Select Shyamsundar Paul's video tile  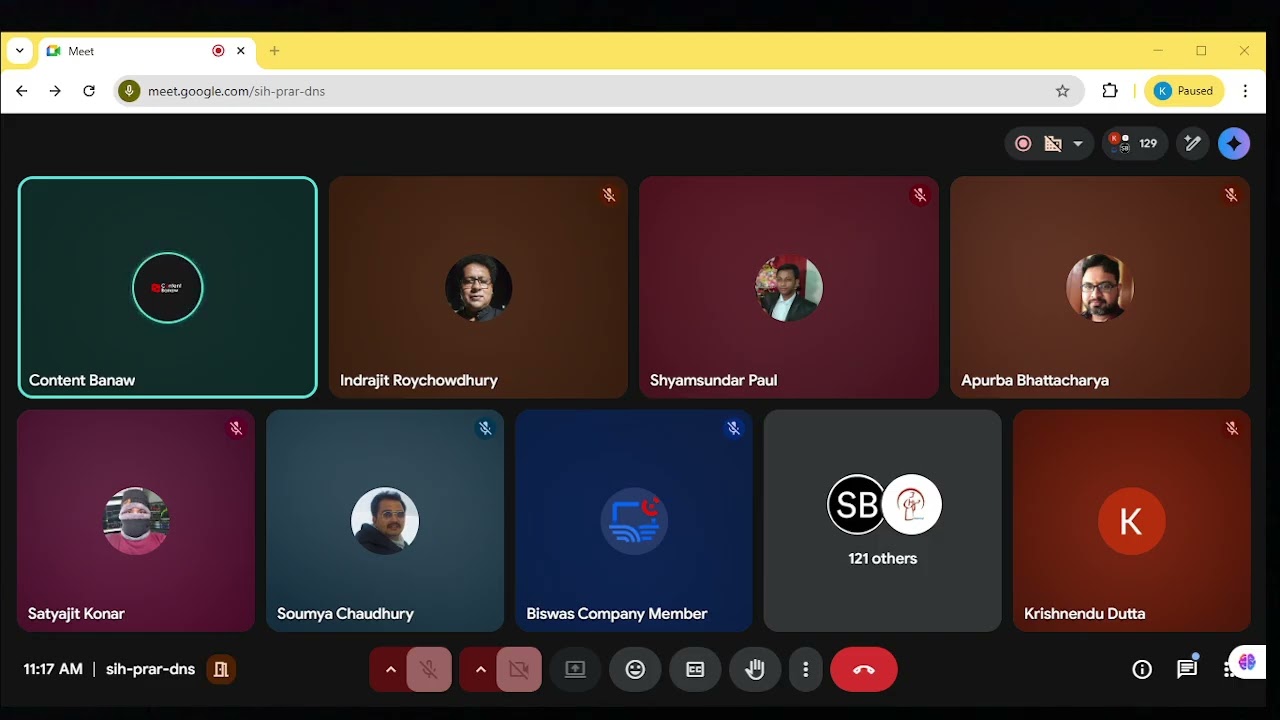789,288
